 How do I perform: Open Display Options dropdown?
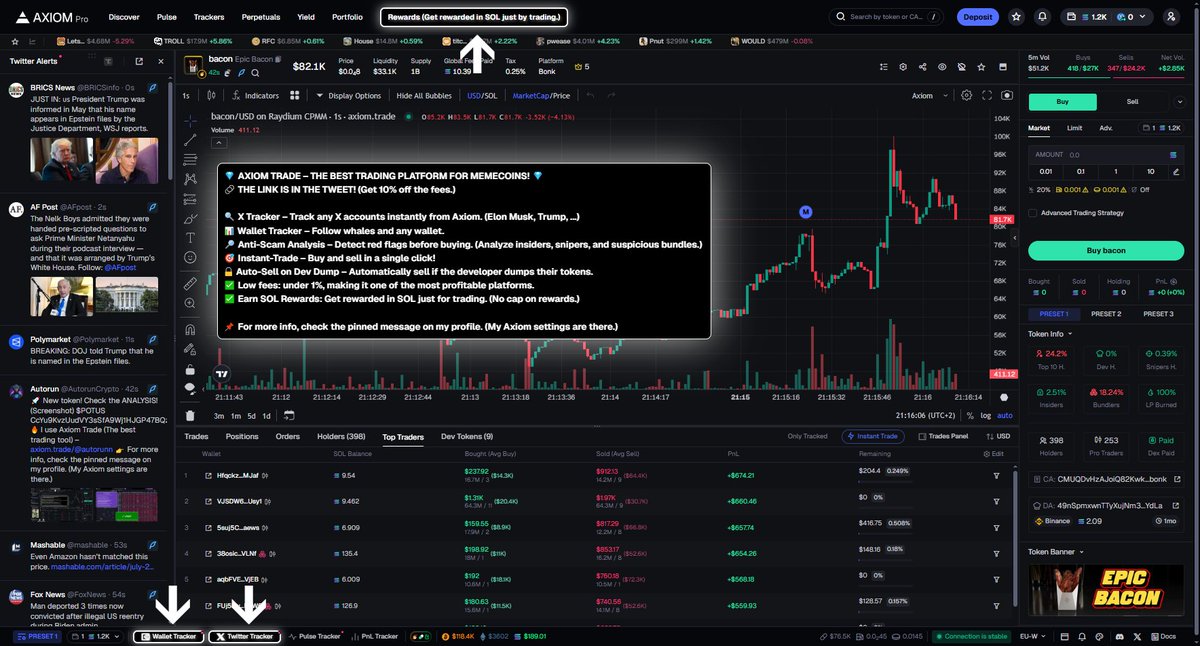(x=349, y=96)
